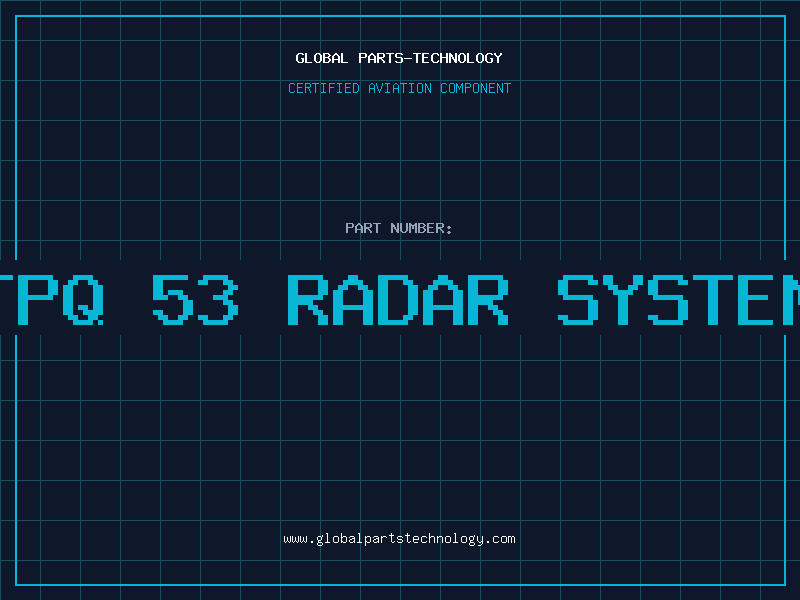Select the CERTIFIED AVIATION COMPONENT subtitle
The height and width of the screenshot is (600, 800).
click(399, 88)
